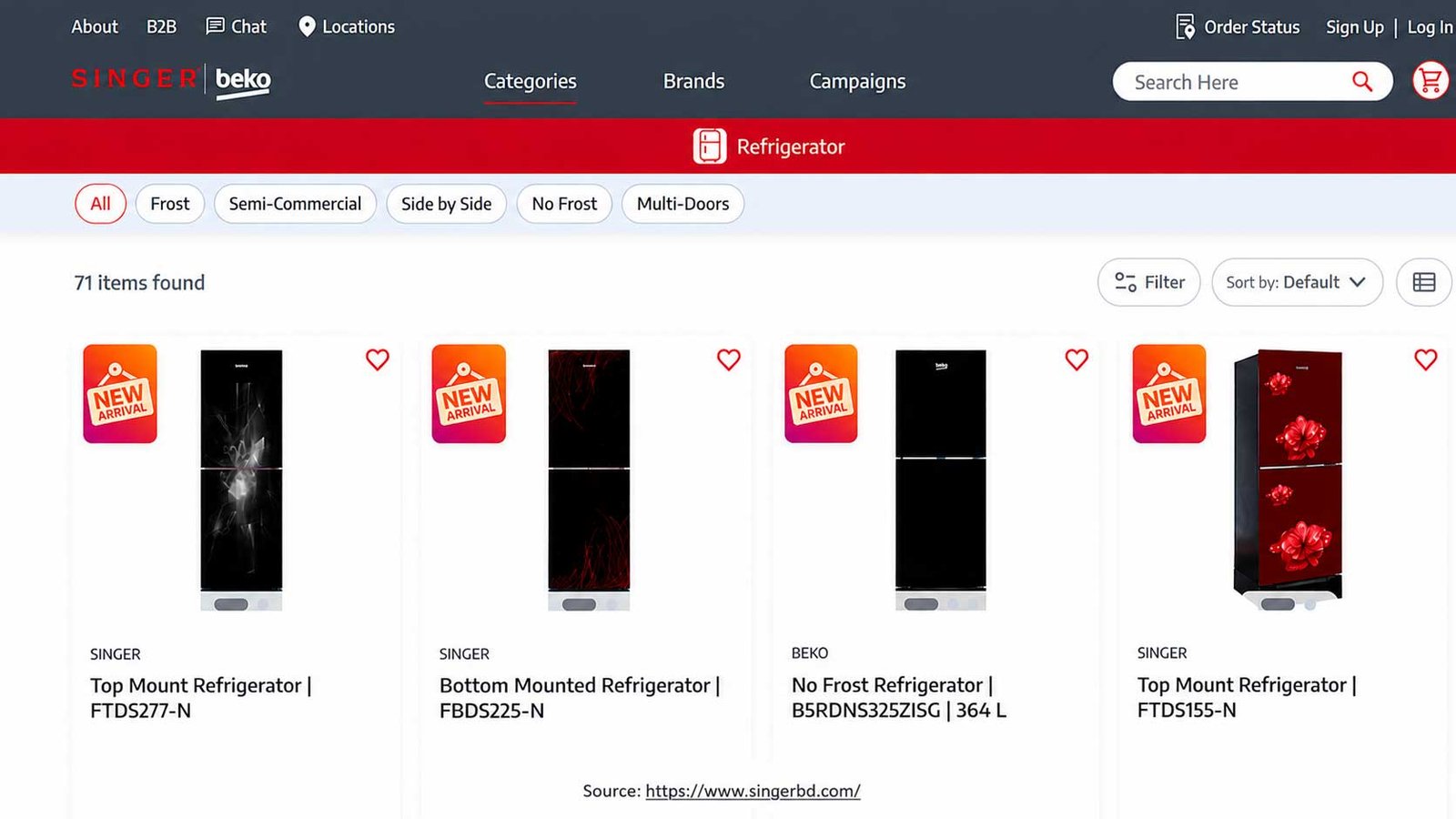Open the shopping cart icon
This screenshot has height=819, width=1456.
tap(1431, 81)
